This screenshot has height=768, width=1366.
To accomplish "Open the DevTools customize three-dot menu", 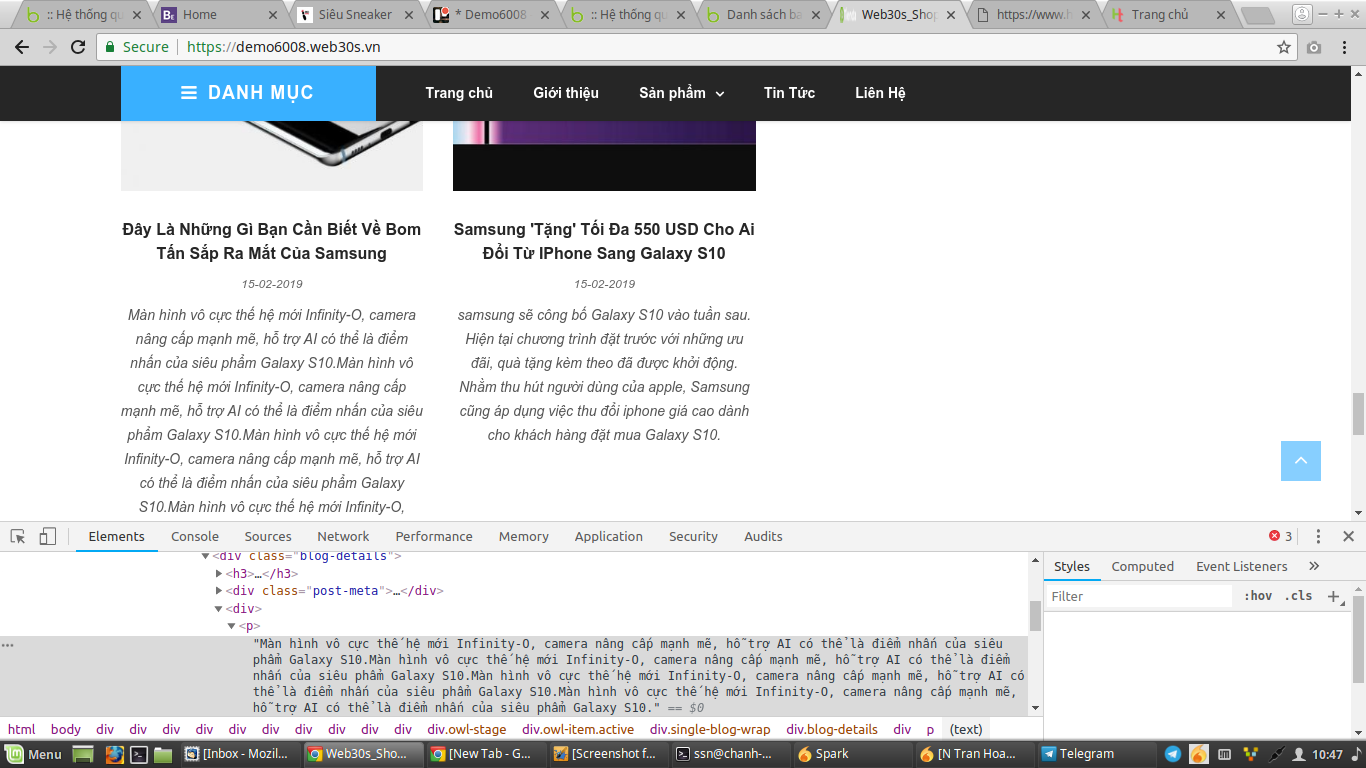I will pos(1318,537).
